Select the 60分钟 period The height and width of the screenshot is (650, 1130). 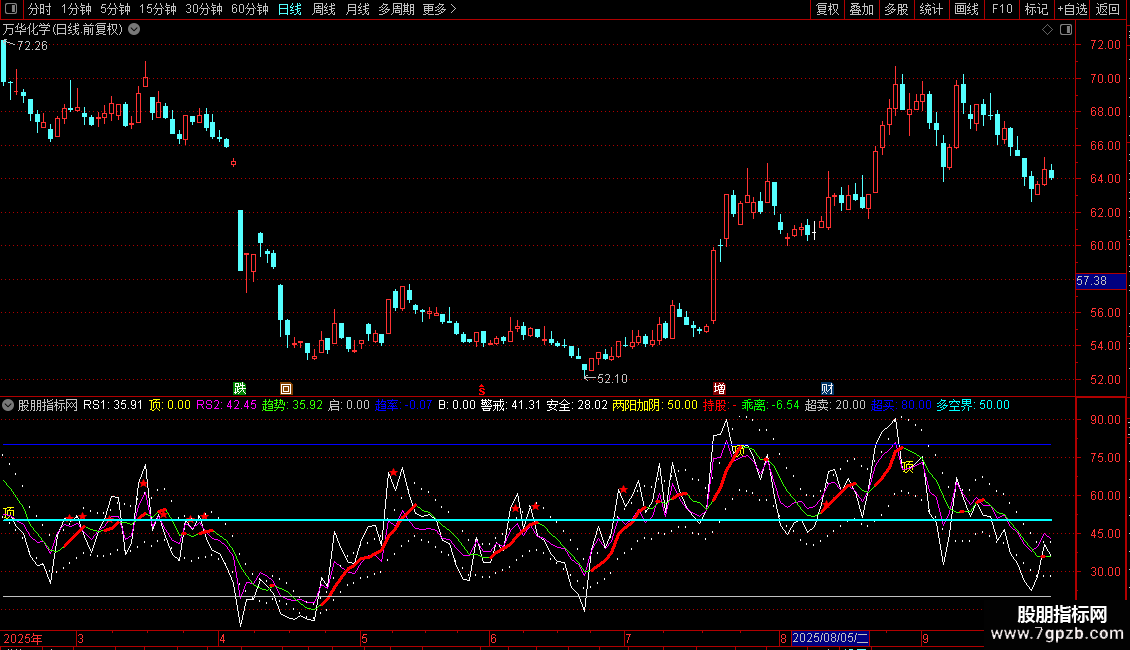(x=250, y=9)
